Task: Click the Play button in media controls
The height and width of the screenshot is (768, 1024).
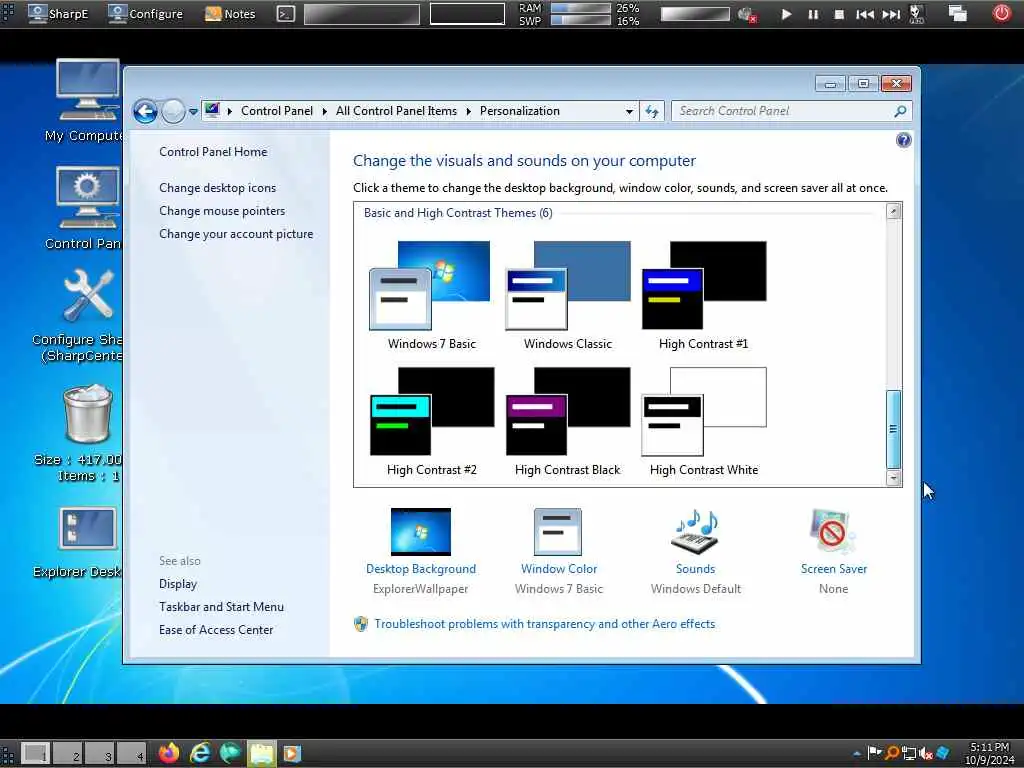Action: point(786,14)
